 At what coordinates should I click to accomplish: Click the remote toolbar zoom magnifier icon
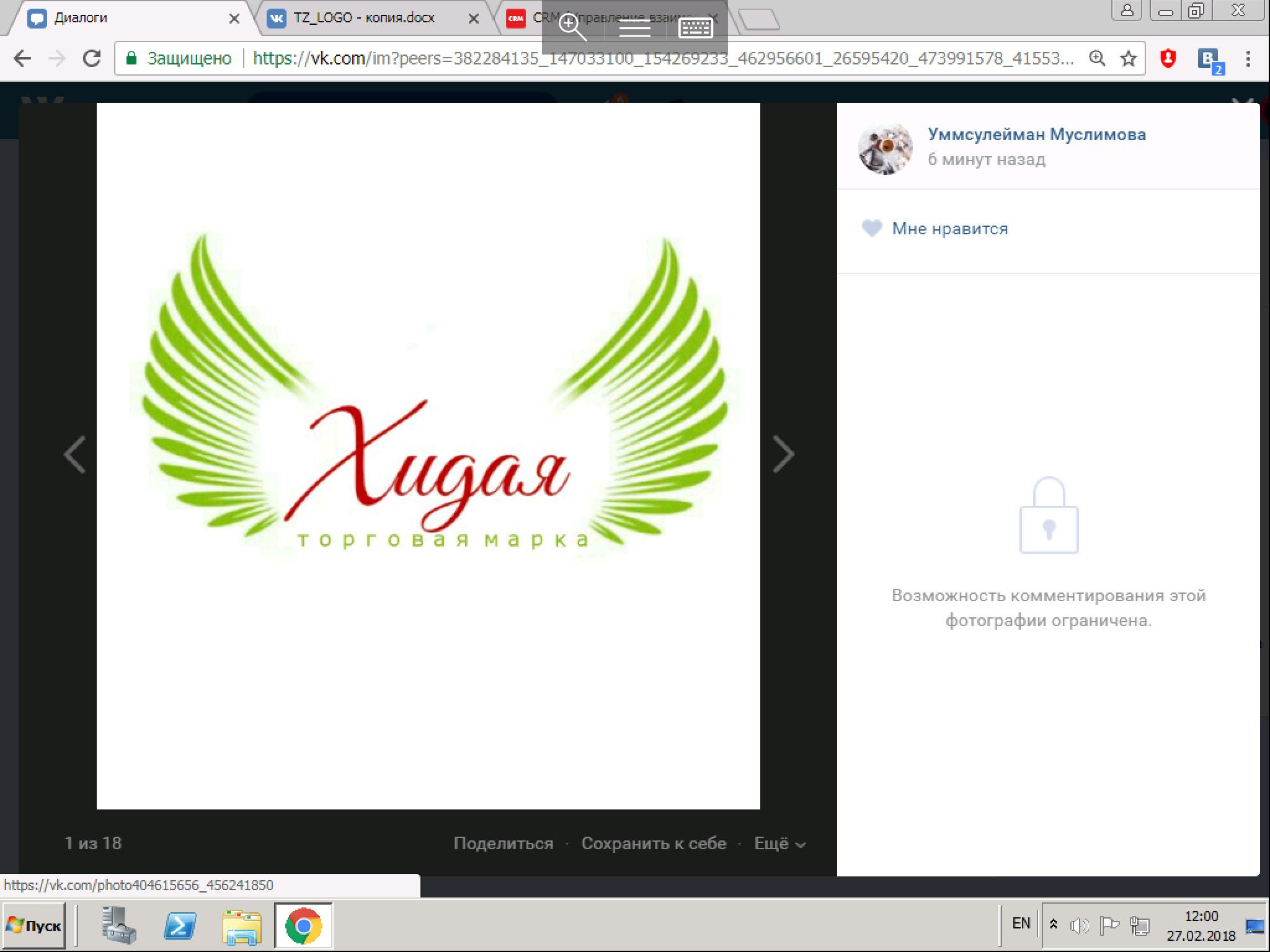[x=572, y=28]
